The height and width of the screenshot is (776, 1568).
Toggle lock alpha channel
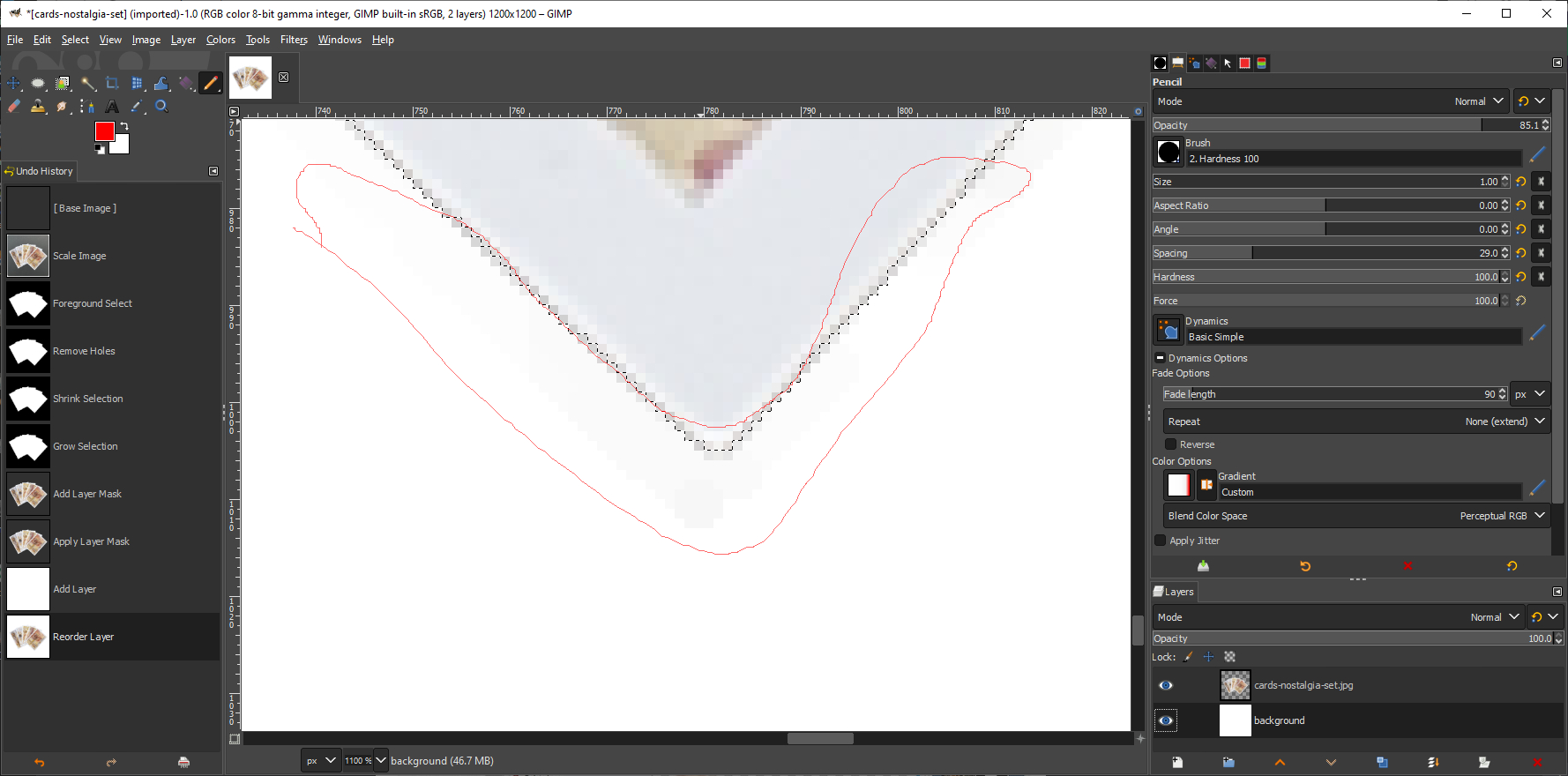pos(1230,657)
